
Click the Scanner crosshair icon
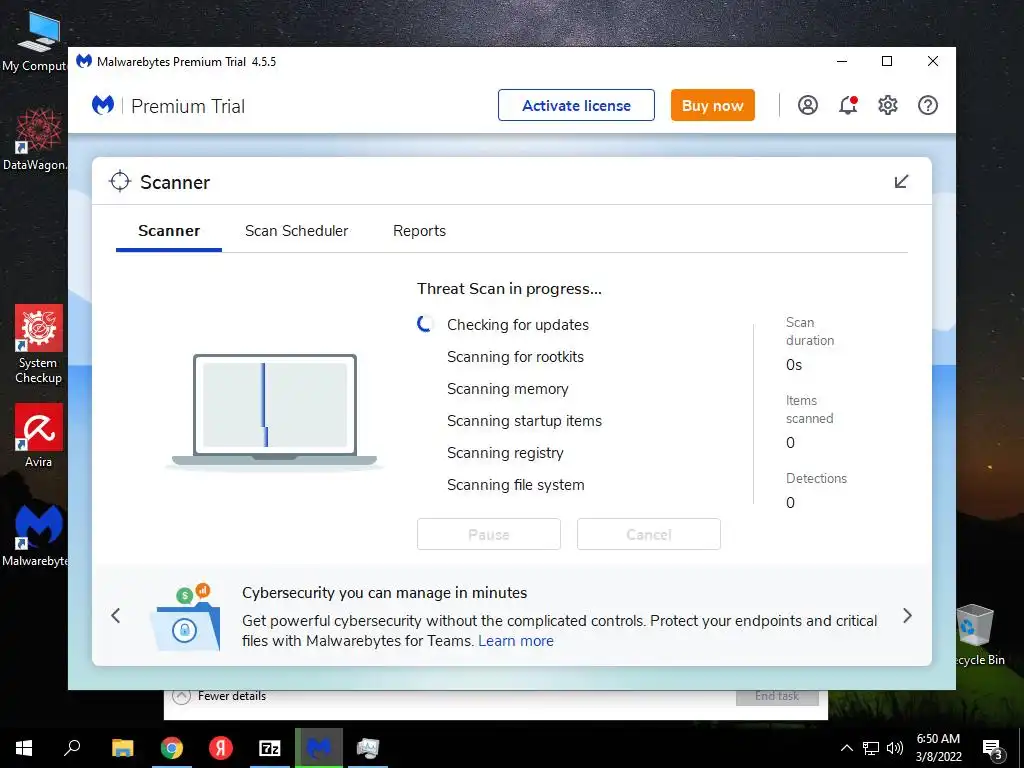pos(120,182)
